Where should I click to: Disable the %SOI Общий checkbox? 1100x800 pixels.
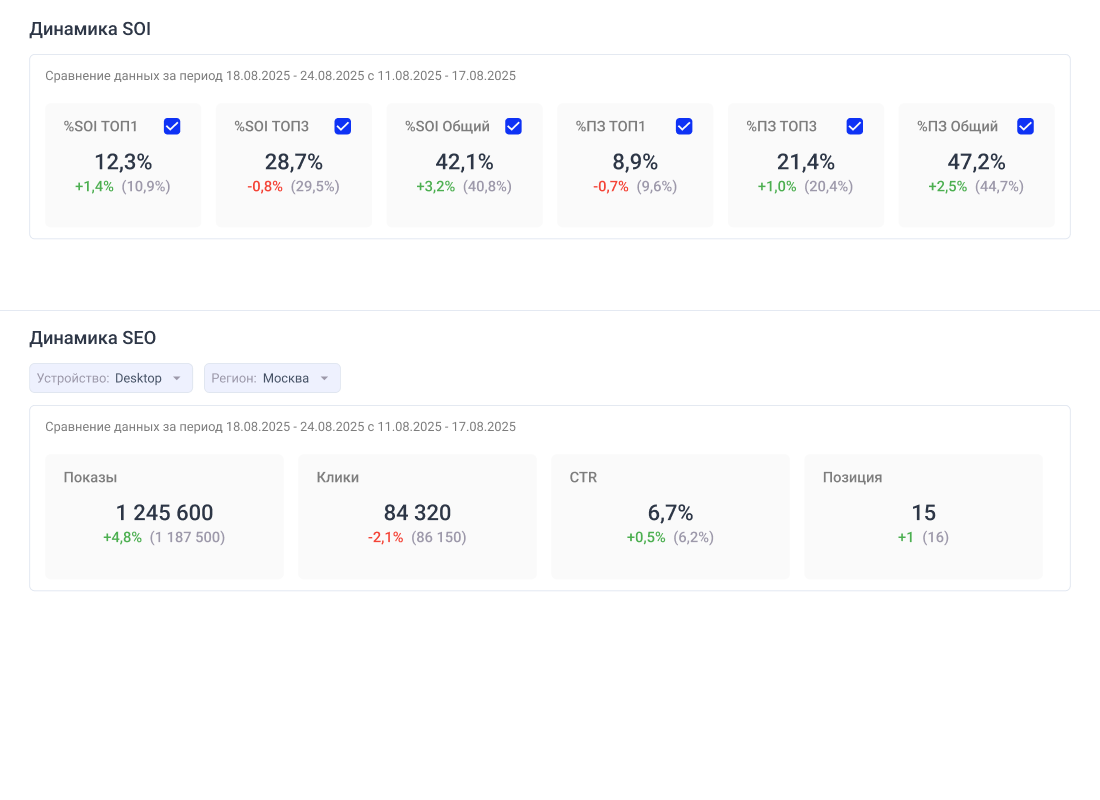coord(513,126)
